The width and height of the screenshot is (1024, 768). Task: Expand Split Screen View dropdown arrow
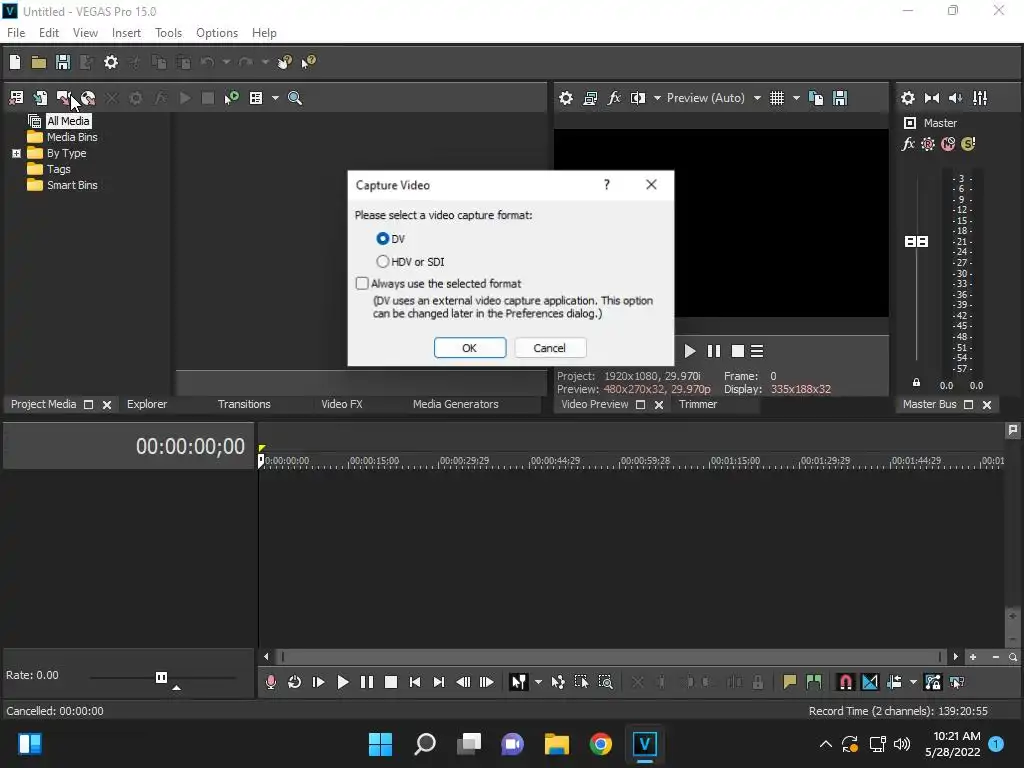(657, 98)
